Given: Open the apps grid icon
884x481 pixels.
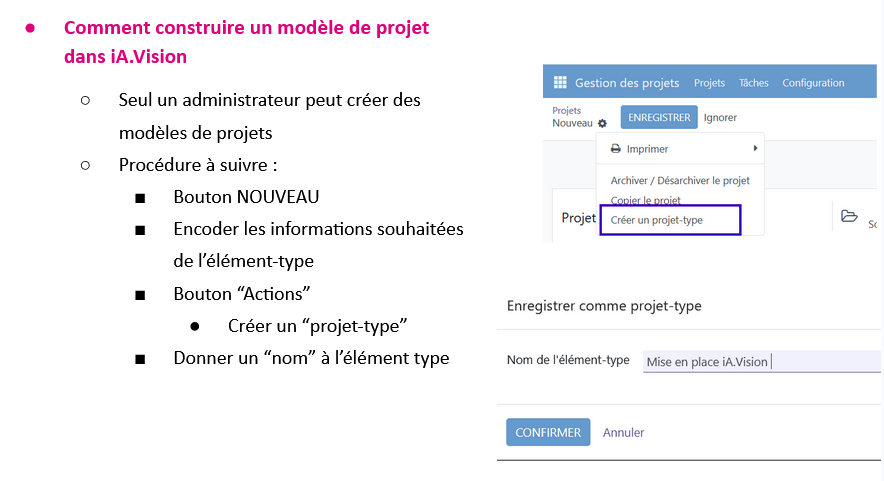Looking at the screenshot, I should pos(559,83).
